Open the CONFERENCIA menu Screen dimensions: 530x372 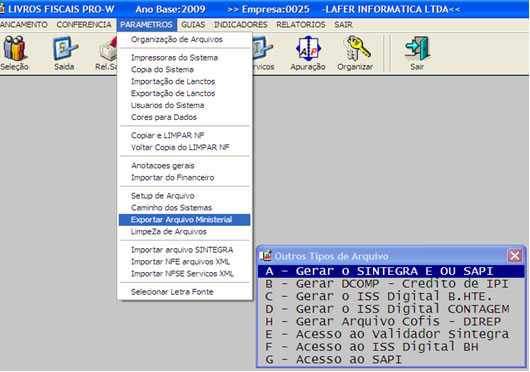(84, 25)
